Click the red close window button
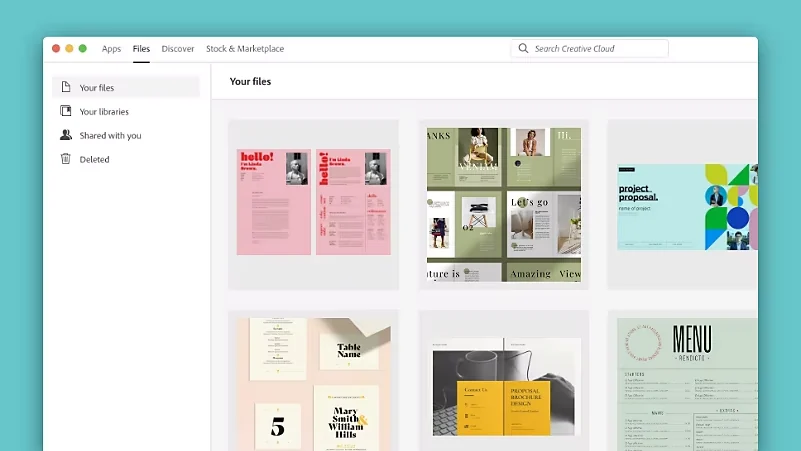This screenshot has height=451, width=801. [56, 49]
